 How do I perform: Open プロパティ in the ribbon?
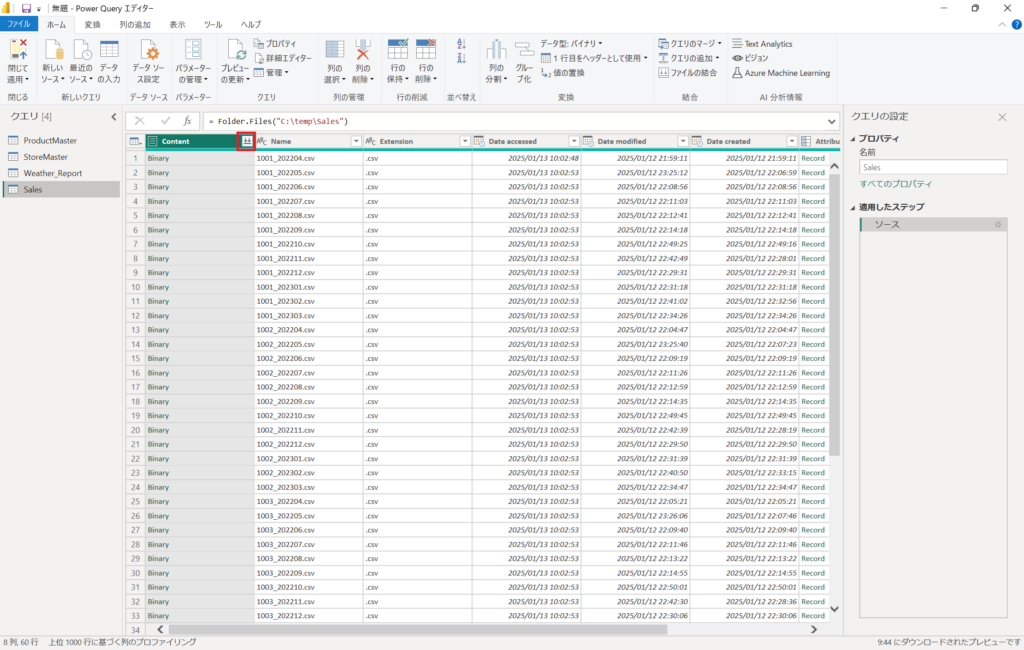[x=275, y=44]
